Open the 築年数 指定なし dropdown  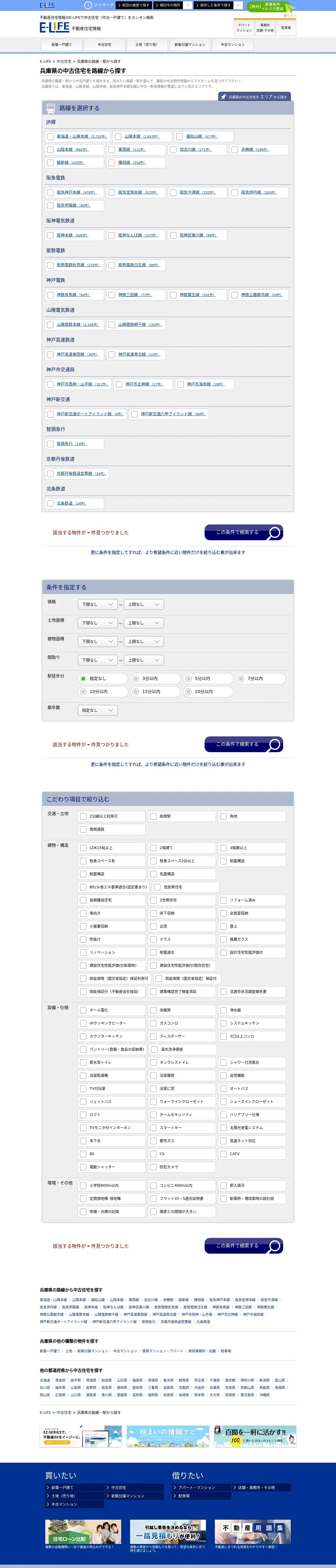98,710
